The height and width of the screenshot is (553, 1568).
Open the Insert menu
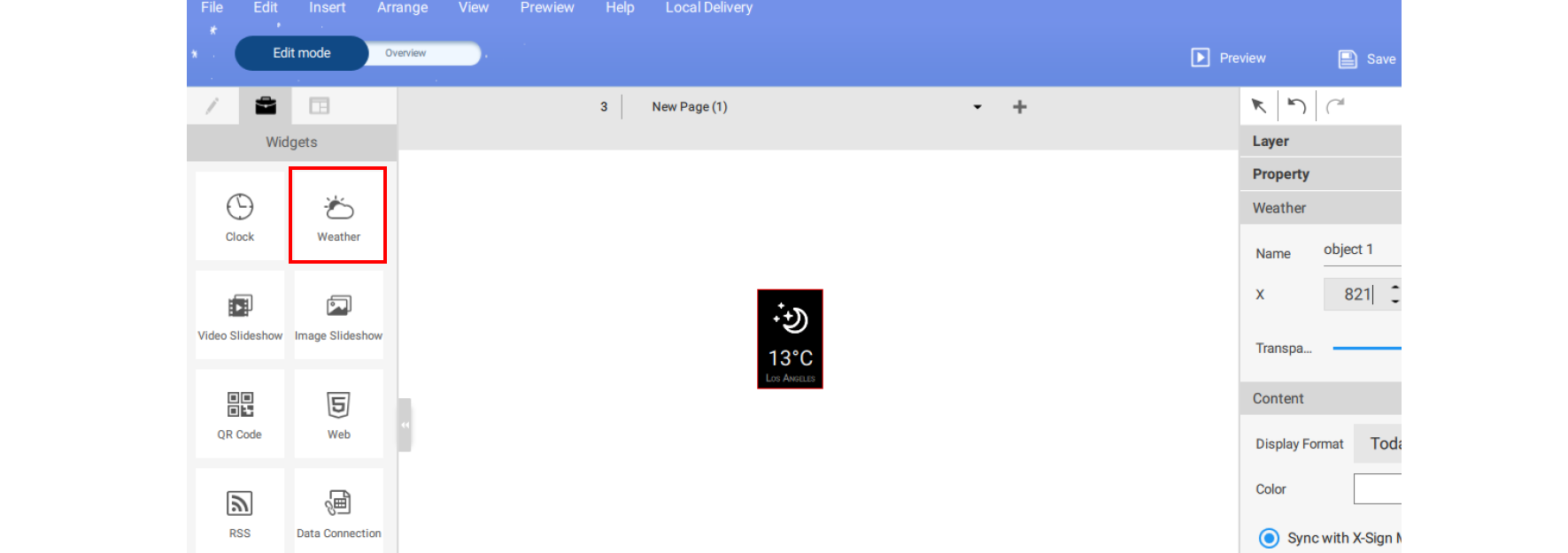coord(327,8)
